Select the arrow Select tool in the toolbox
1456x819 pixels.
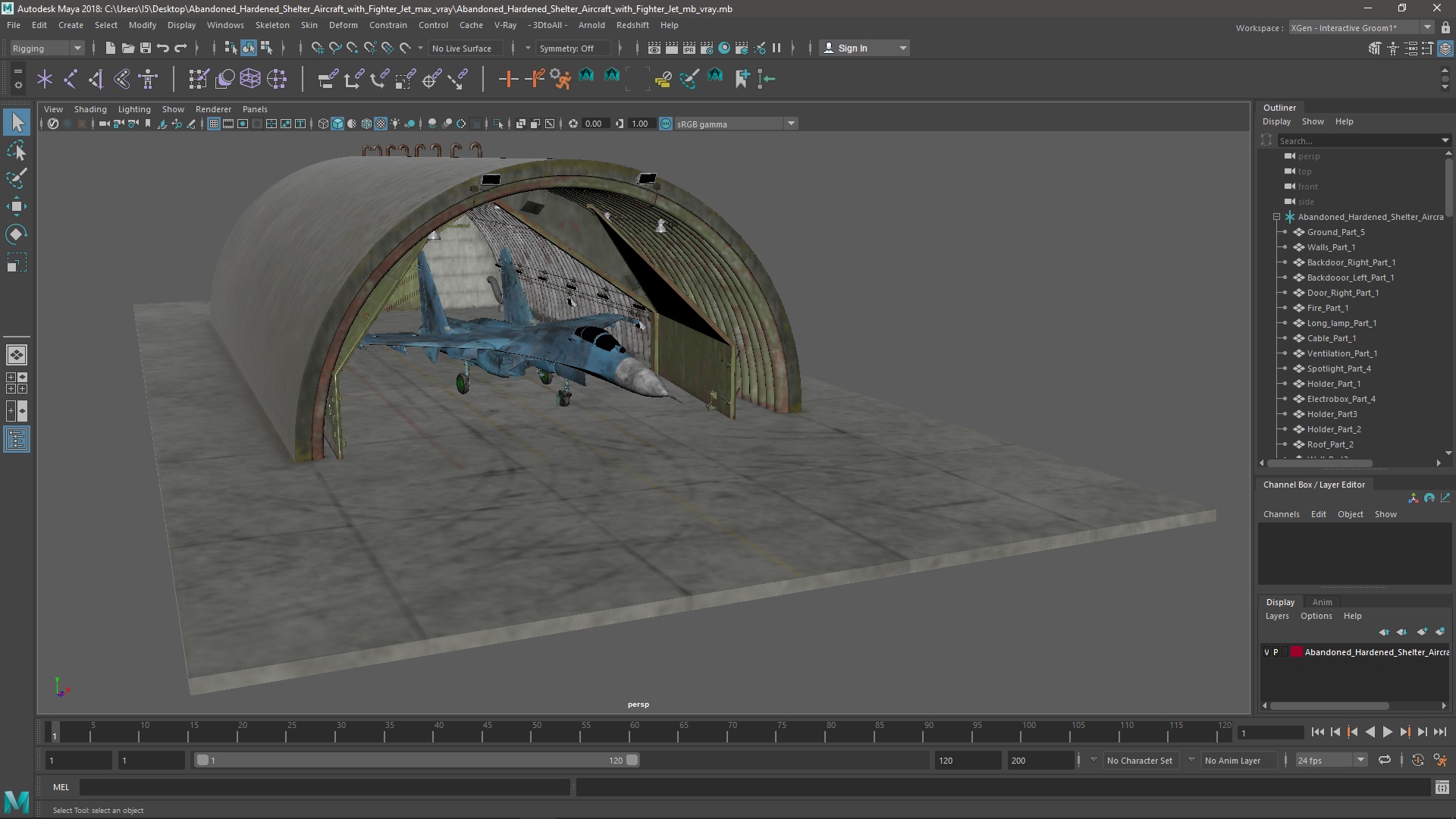(x=17, y=122)
